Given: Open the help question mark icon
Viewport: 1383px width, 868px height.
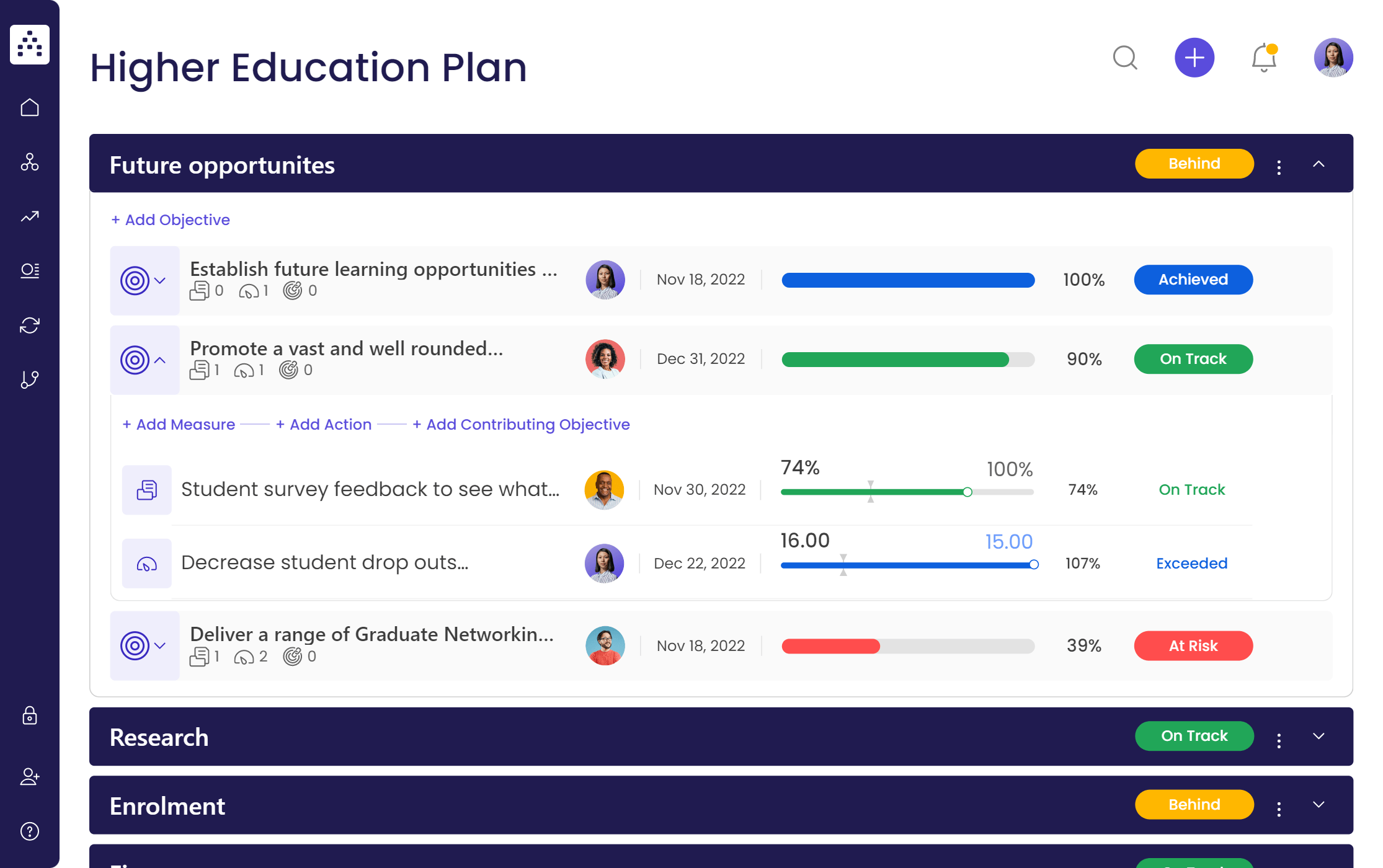Looking at the screenshot, I should point(30,831).
